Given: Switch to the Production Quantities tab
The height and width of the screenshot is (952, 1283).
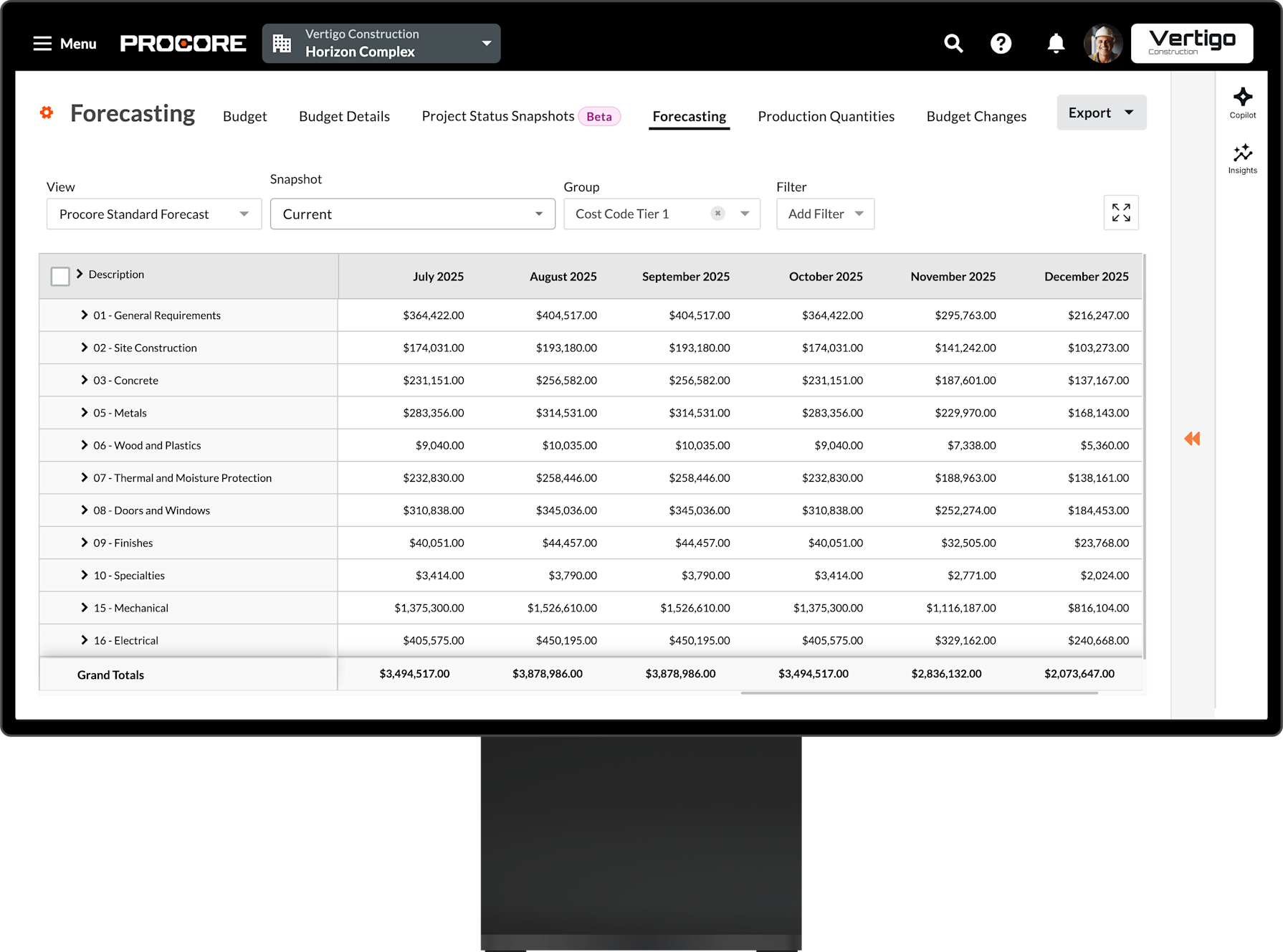Looking at the screenshot, I should 826,115.
